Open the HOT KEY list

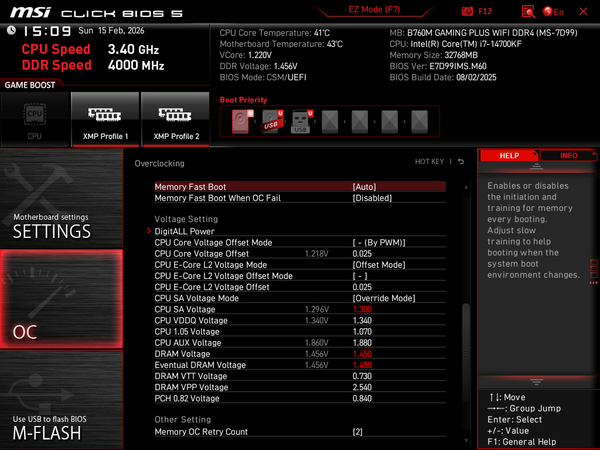tap(429, 161)
